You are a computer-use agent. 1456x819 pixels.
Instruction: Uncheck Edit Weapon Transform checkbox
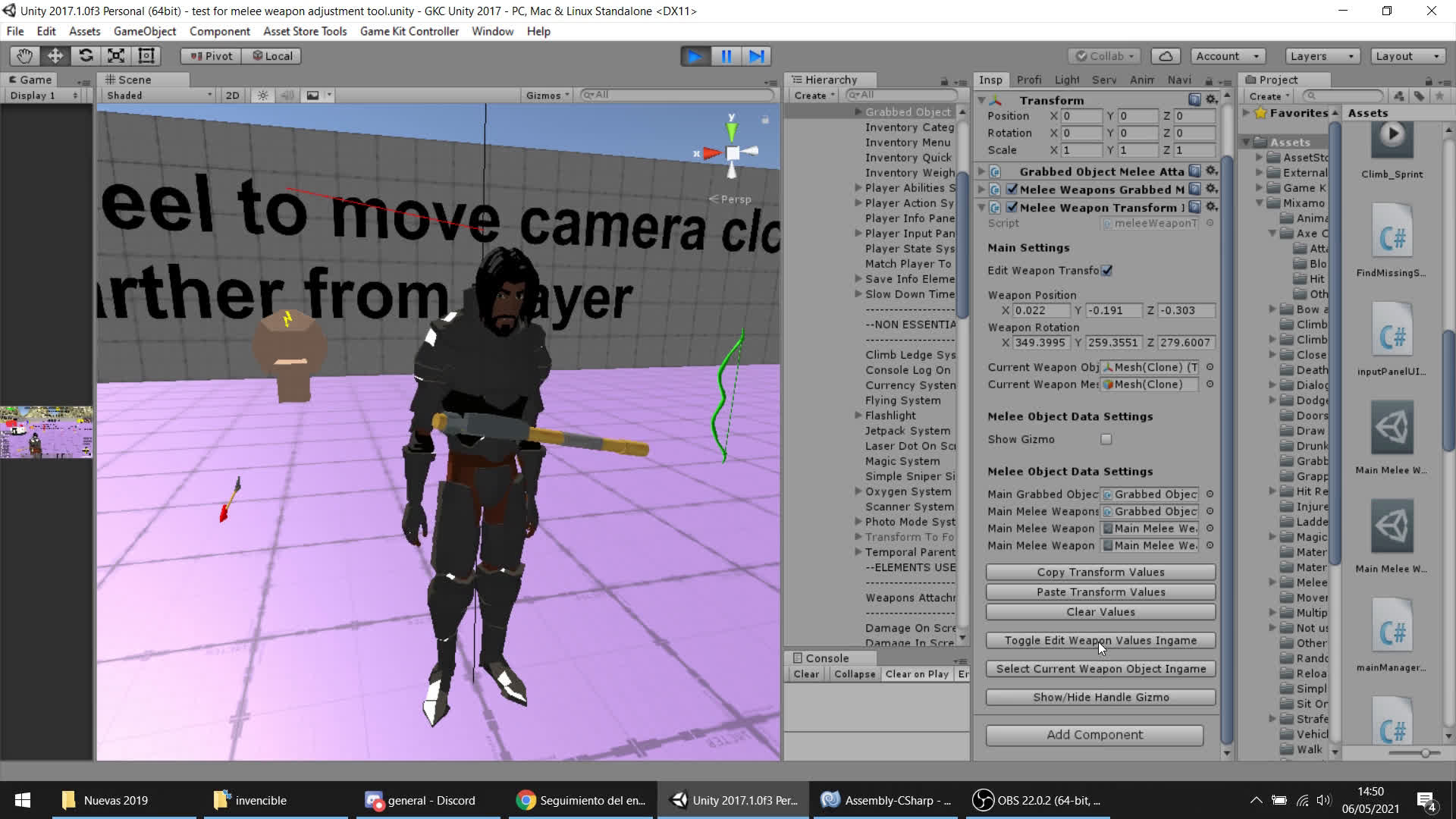click(1106, 271)
